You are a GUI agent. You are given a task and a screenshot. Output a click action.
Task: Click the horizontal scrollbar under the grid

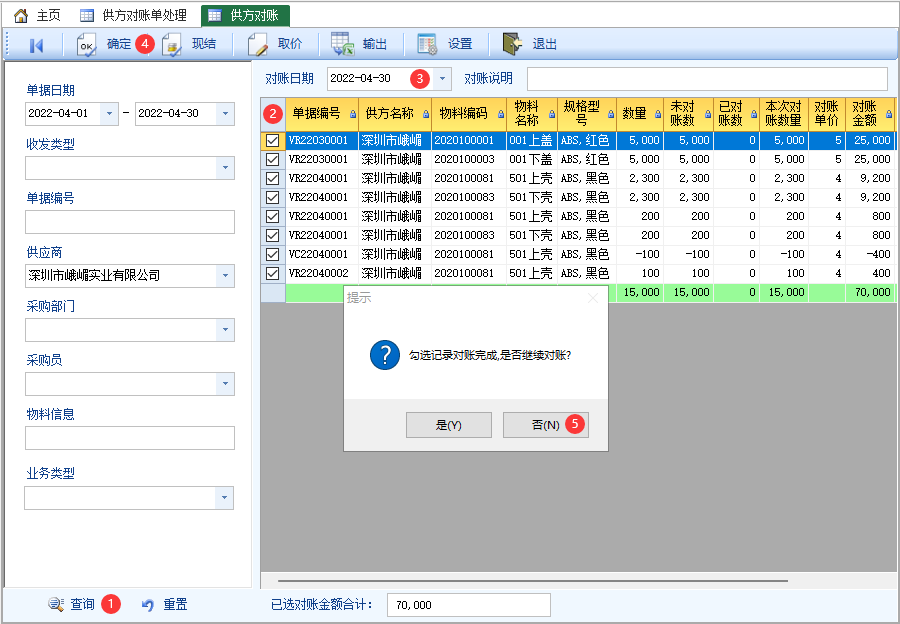tap(533, 580)
